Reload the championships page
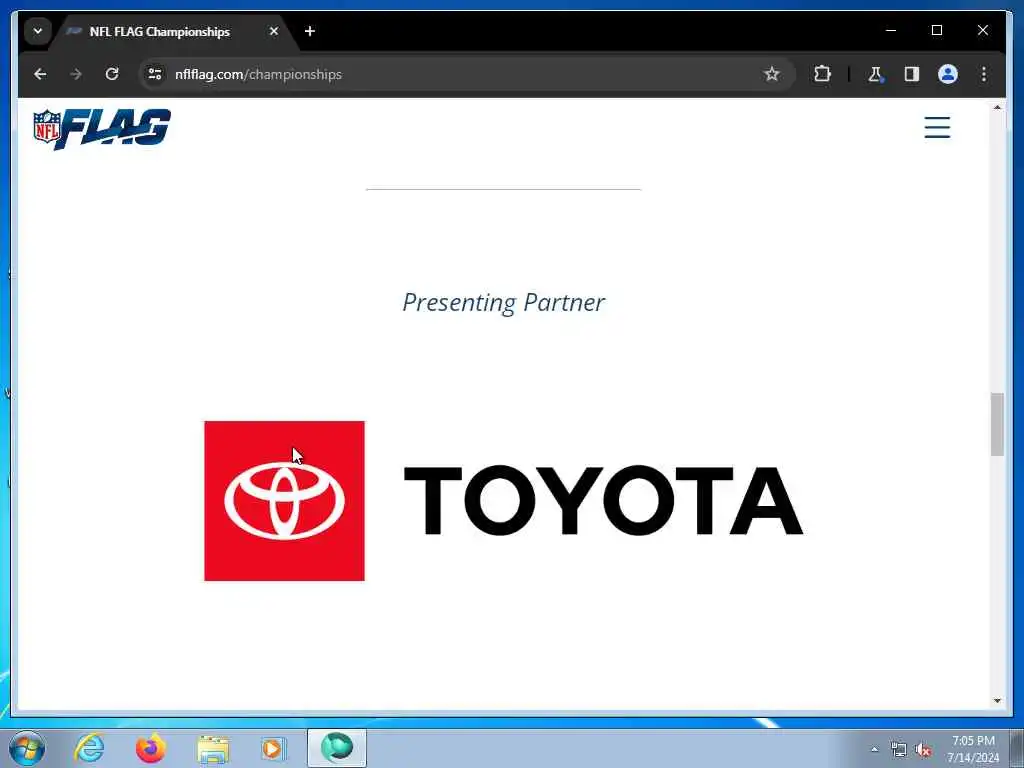This screenshot has width=1024, height=768. (112, 74)
